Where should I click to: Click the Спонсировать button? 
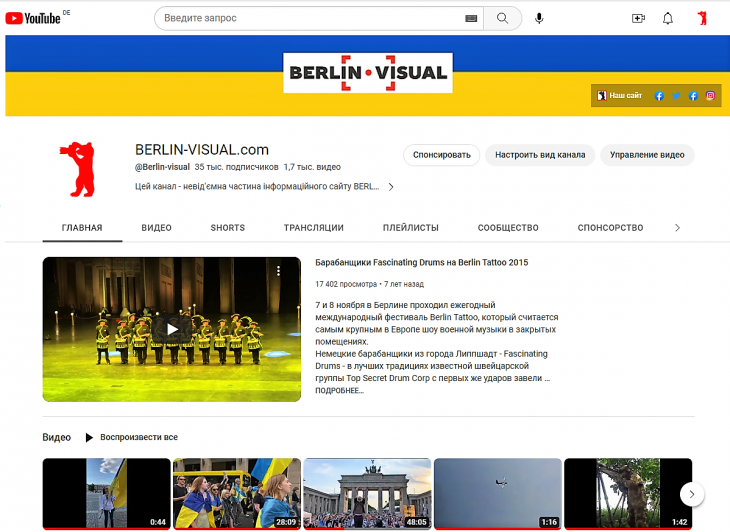[x=441, y=155]
